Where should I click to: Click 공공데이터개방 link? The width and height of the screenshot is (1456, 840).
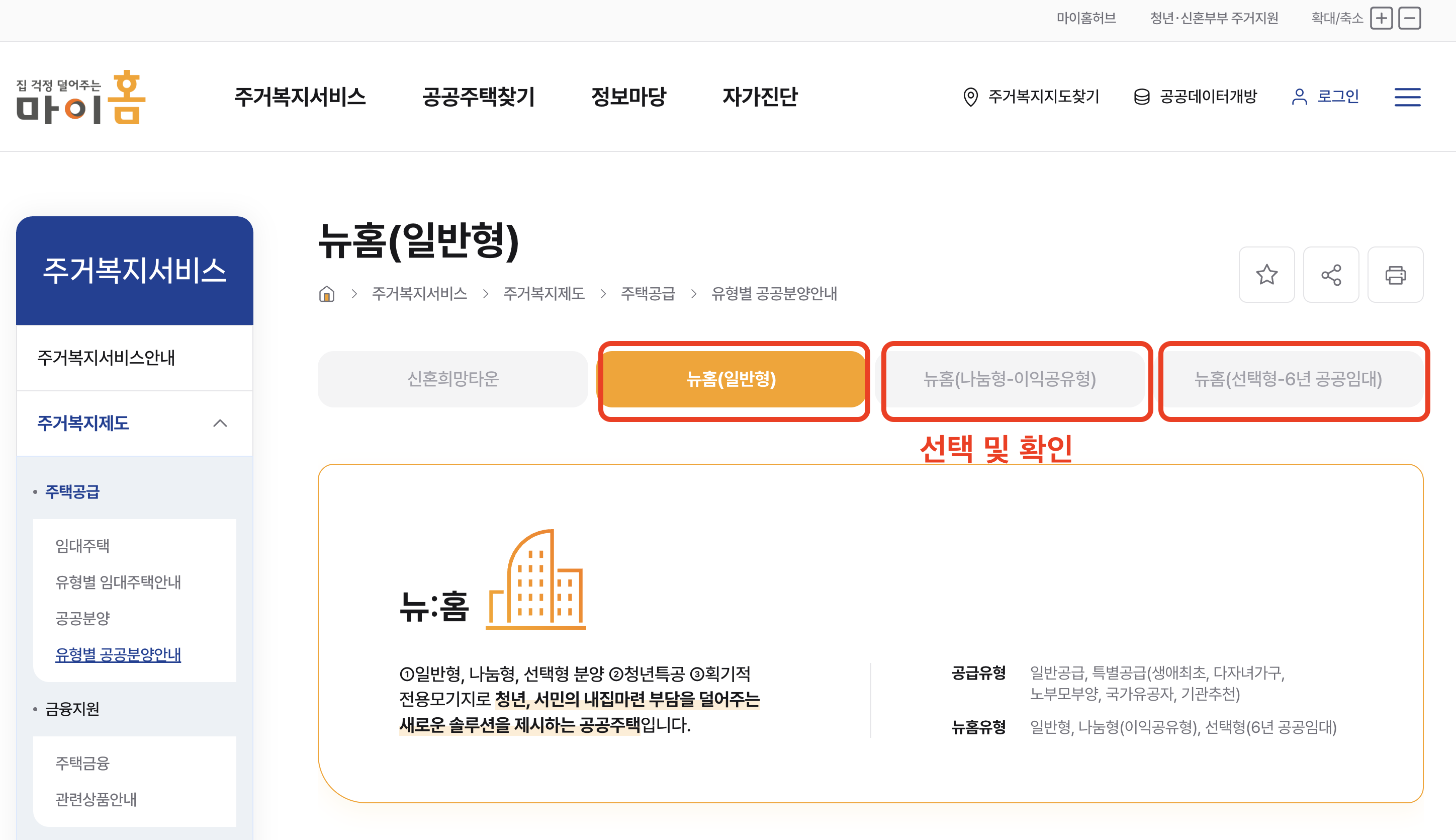1196,97
